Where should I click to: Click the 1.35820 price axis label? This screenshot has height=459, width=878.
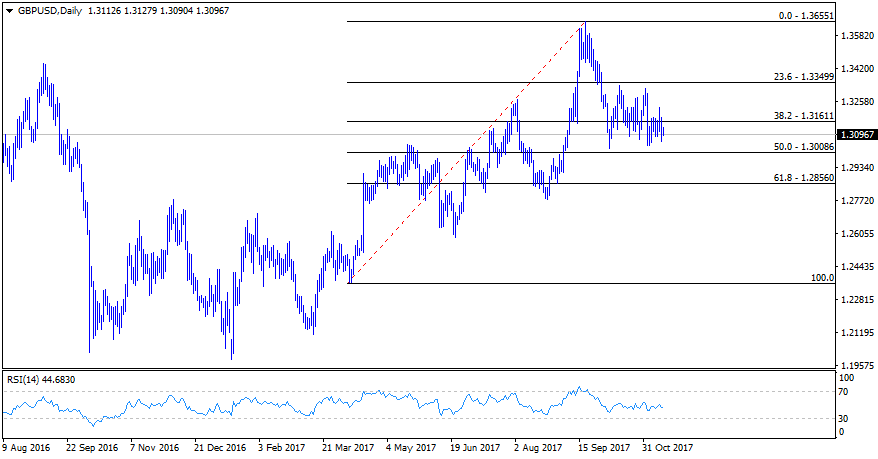pyautogui.click(x=857, y=36)
